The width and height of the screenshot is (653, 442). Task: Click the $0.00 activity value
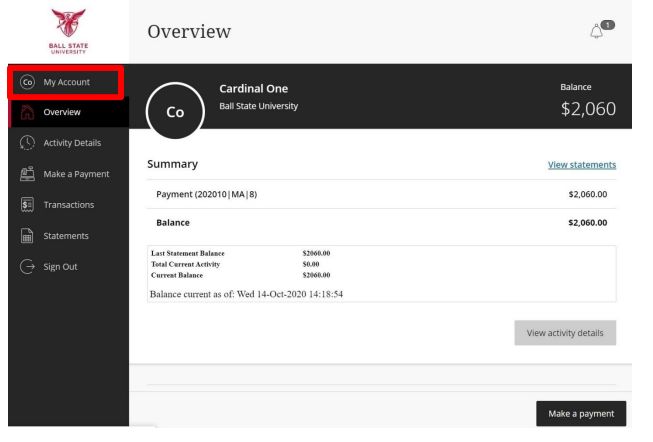pyautogui.click(x=311, y=264)
